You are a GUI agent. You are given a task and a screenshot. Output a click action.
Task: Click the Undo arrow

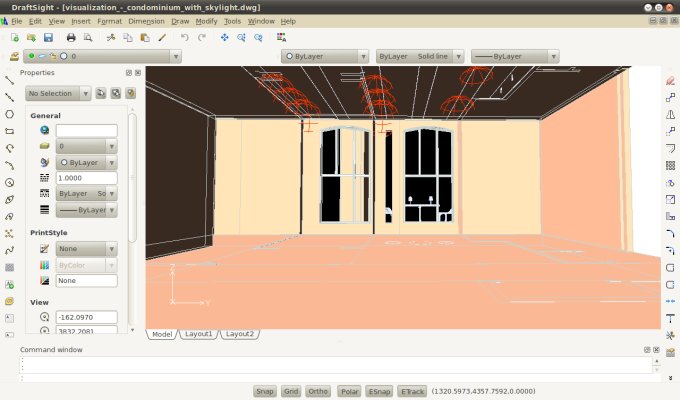click(x=185, y=38)
